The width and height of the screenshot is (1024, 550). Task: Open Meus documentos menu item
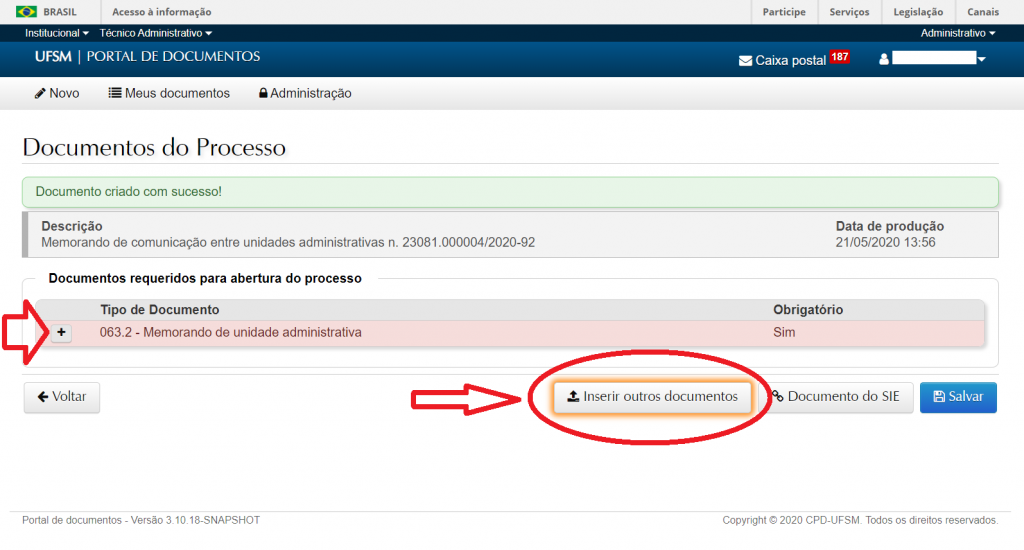(x=169, y=93)
